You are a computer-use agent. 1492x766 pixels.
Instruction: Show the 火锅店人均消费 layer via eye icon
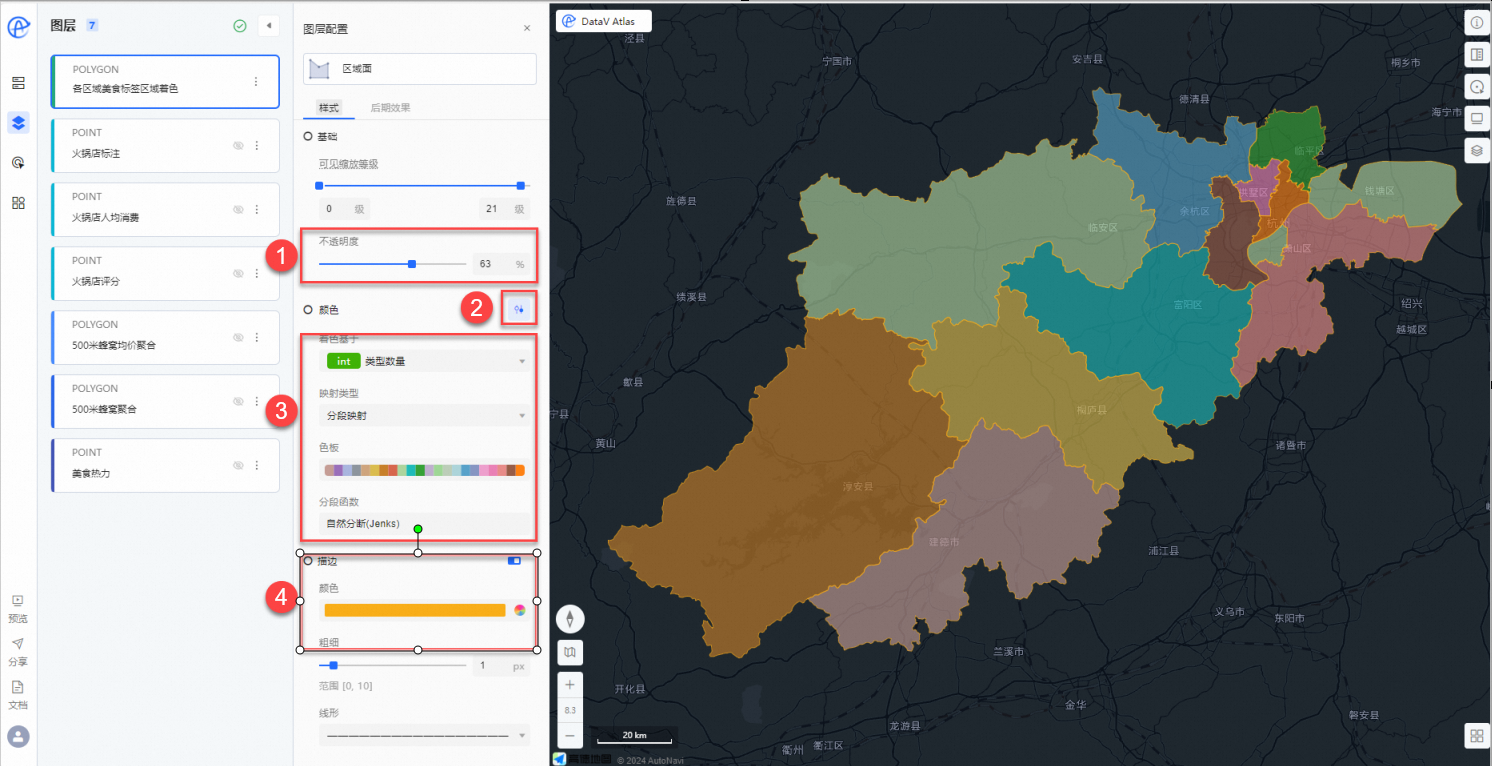(x=238, y=209)
